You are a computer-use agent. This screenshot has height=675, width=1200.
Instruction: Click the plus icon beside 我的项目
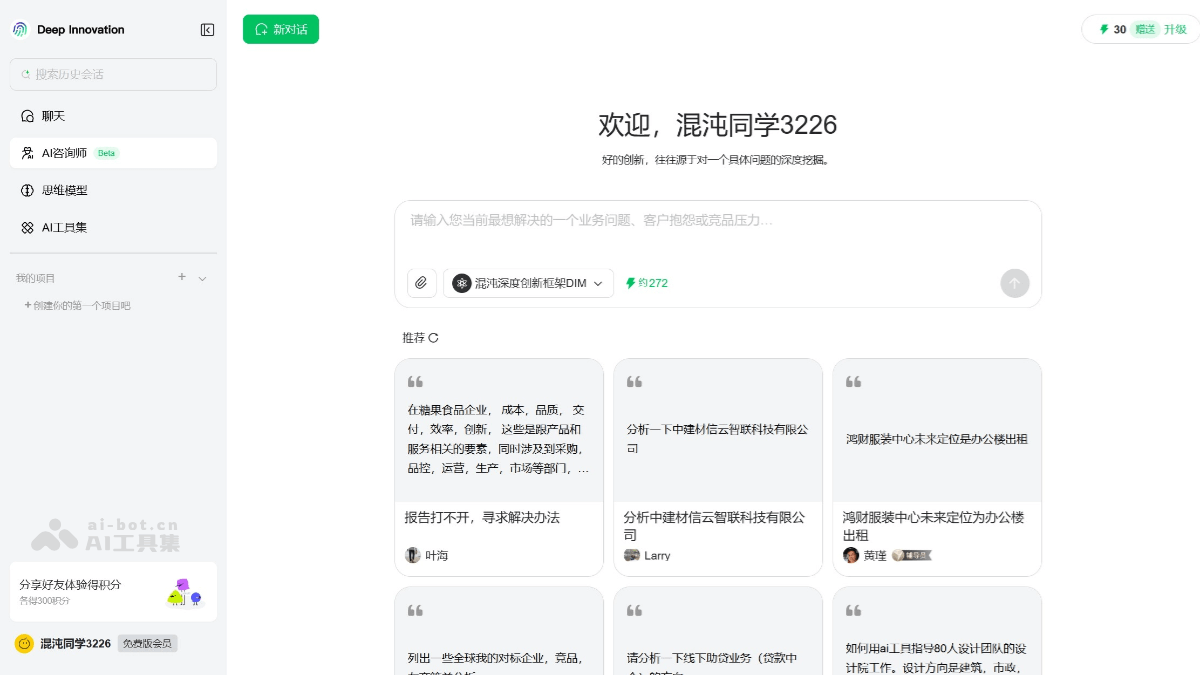(182, 277)
